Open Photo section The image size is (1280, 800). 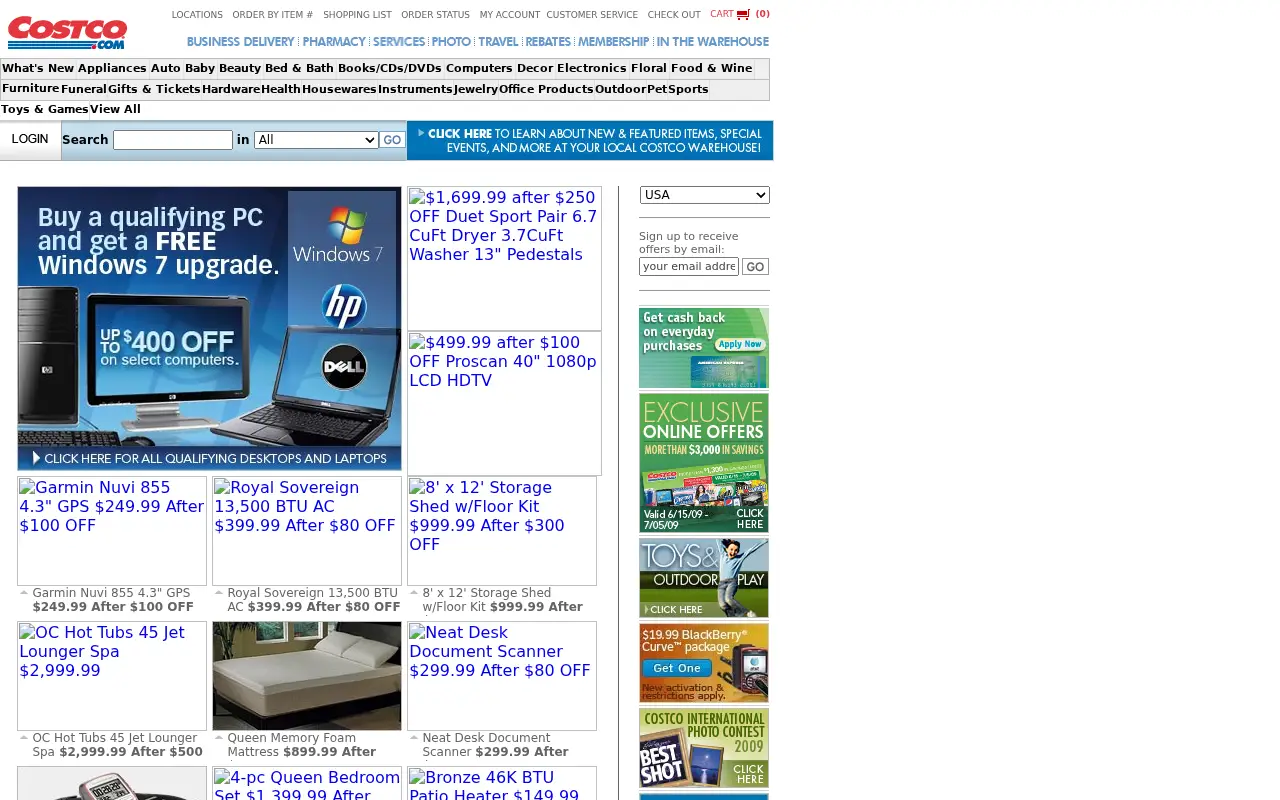coord(451,42)
